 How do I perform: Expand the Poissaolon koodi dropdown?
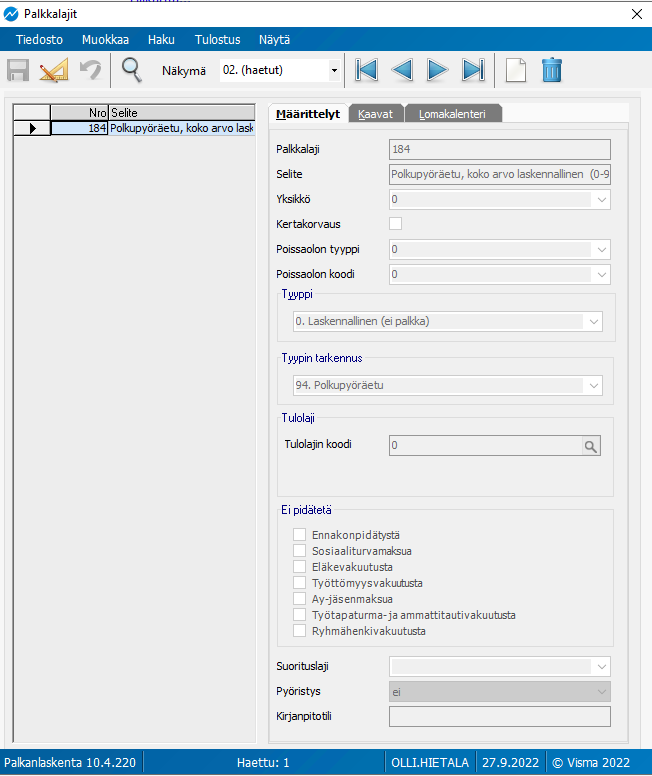[602, 275]
